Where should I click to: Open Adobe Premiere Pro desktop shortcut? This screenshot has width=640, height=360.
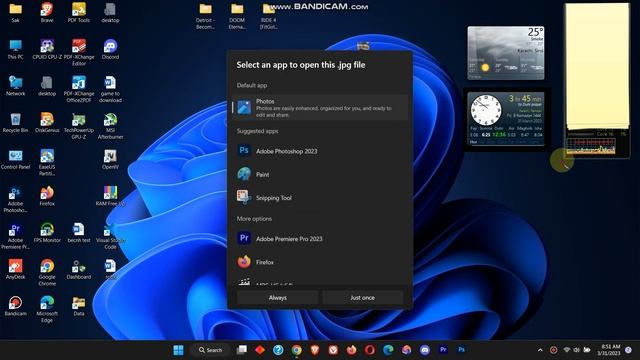pyautogui.click(x=16, y=236)
